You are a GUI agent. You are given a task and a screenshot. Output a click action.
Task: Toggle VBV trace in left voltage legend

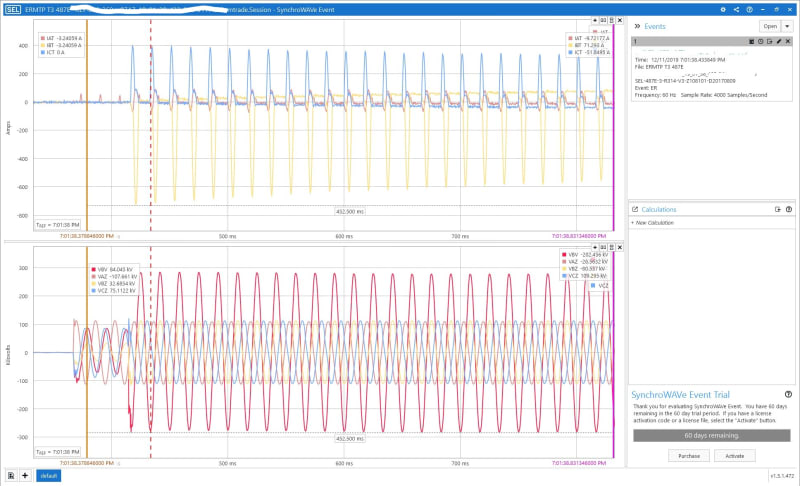pos(112,269)
